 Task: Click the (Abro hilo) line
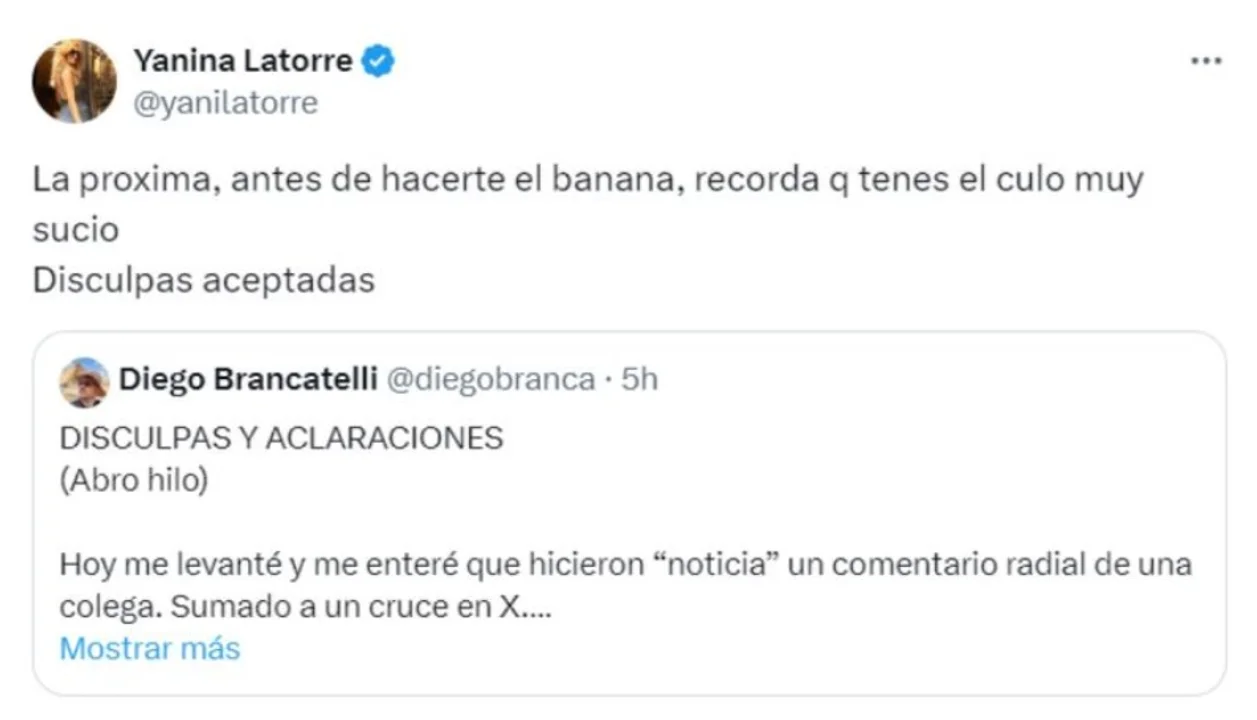134,480
